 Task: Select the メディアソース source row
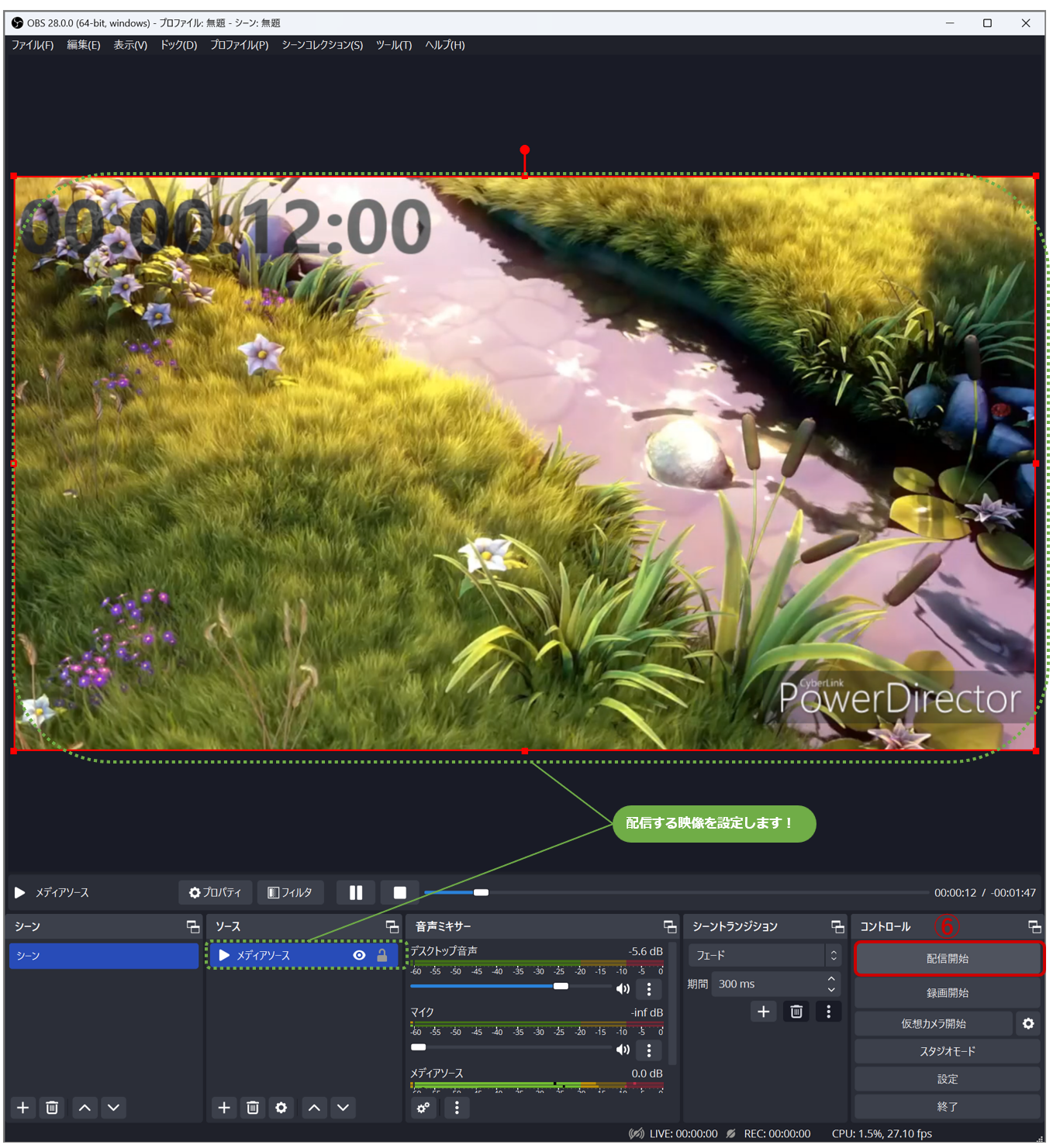[x=305, y=955]
